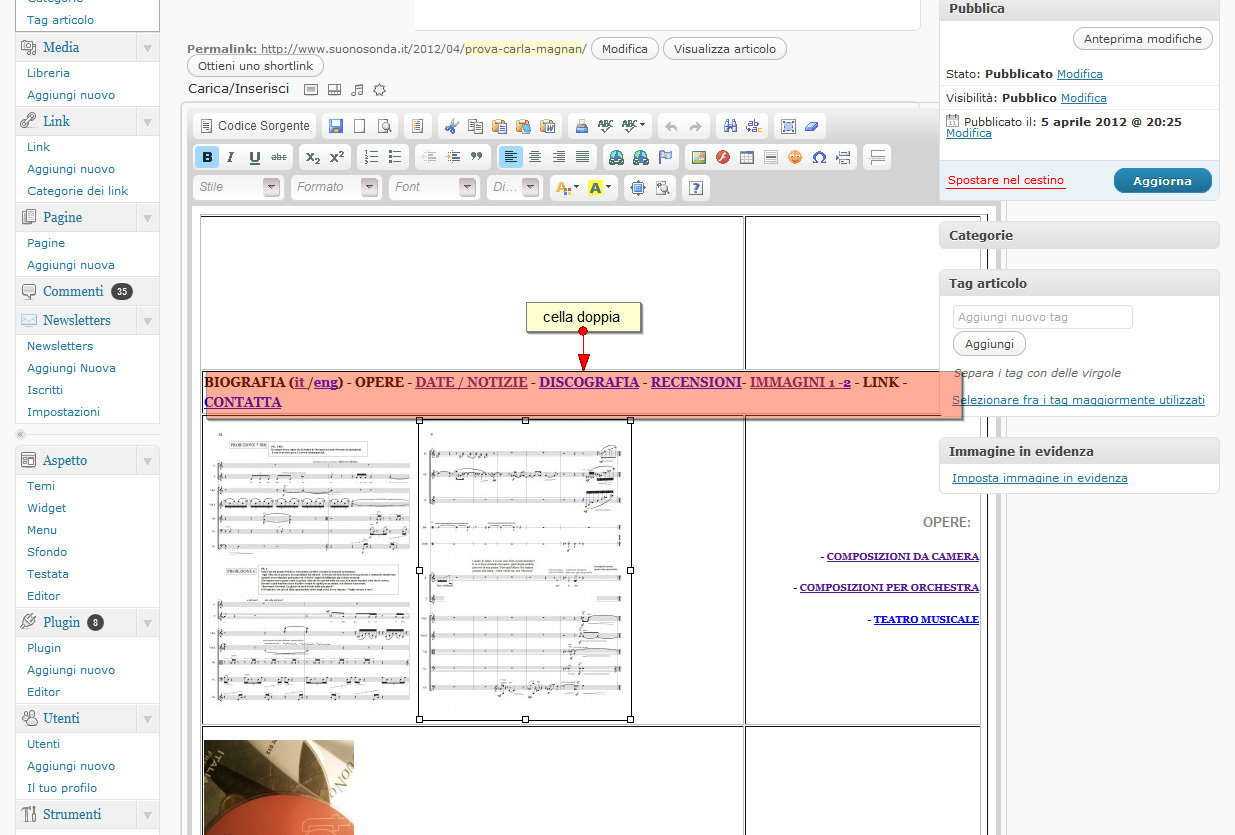This screenshot has width=1235, height=835.
Task: Collapse the Media sidebar section arrow
Action: click(x=147, y=48)
